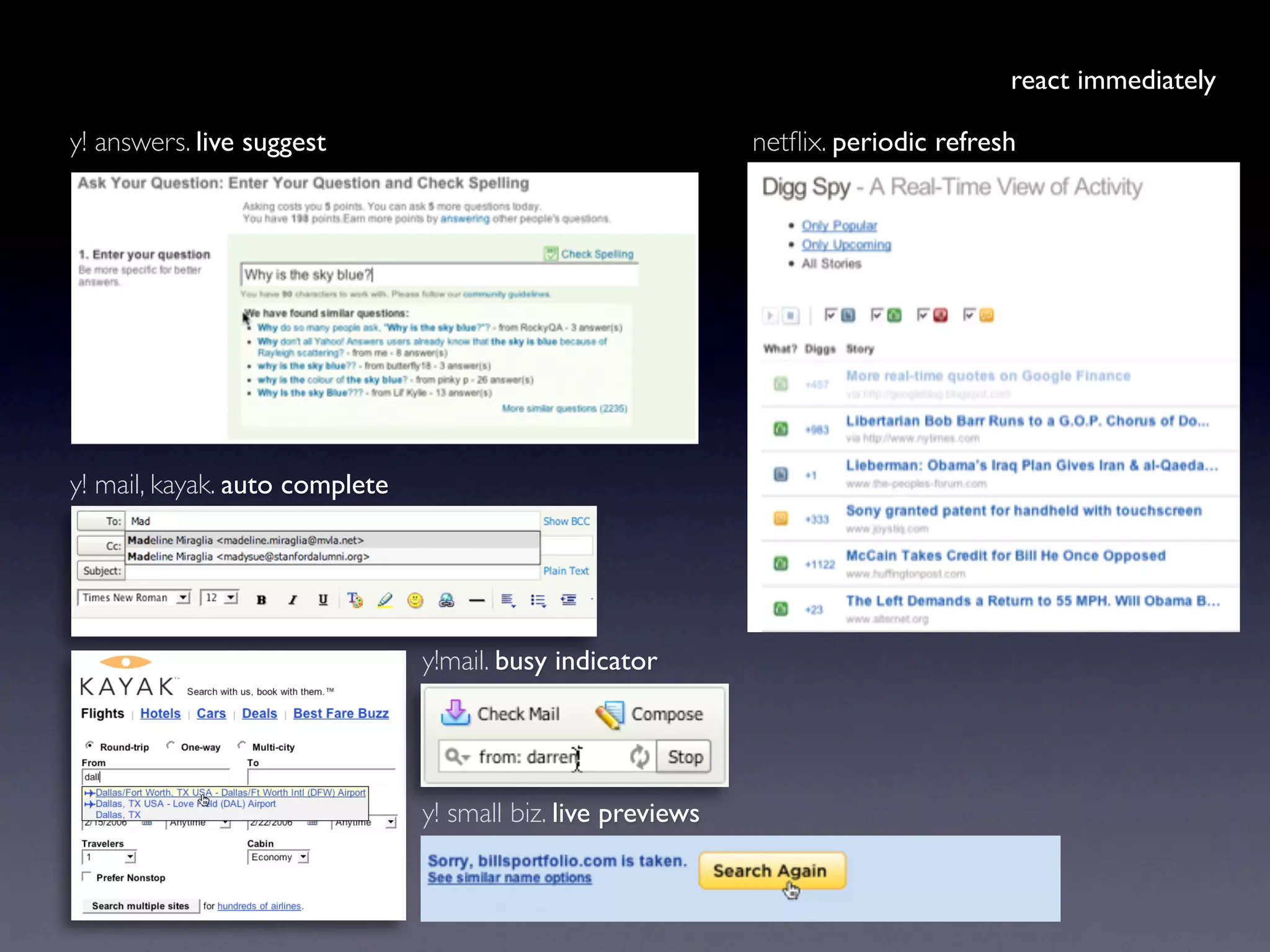This screenshot has height=952, width=1270.
Task: Select the Multi-city trip option
Action: [242, 746]
